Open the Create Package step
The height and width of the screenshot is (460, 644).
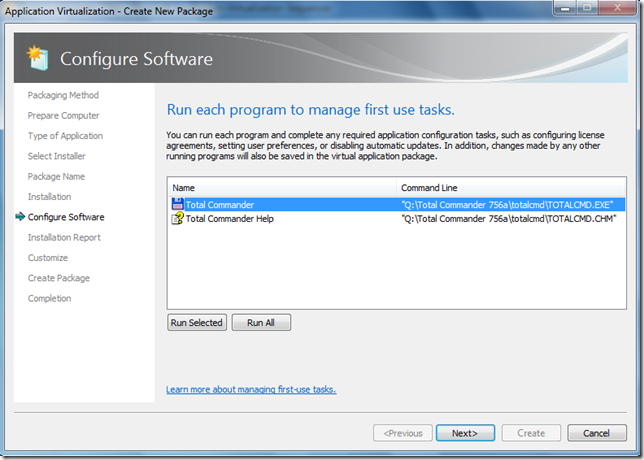(x=59, y=278)
